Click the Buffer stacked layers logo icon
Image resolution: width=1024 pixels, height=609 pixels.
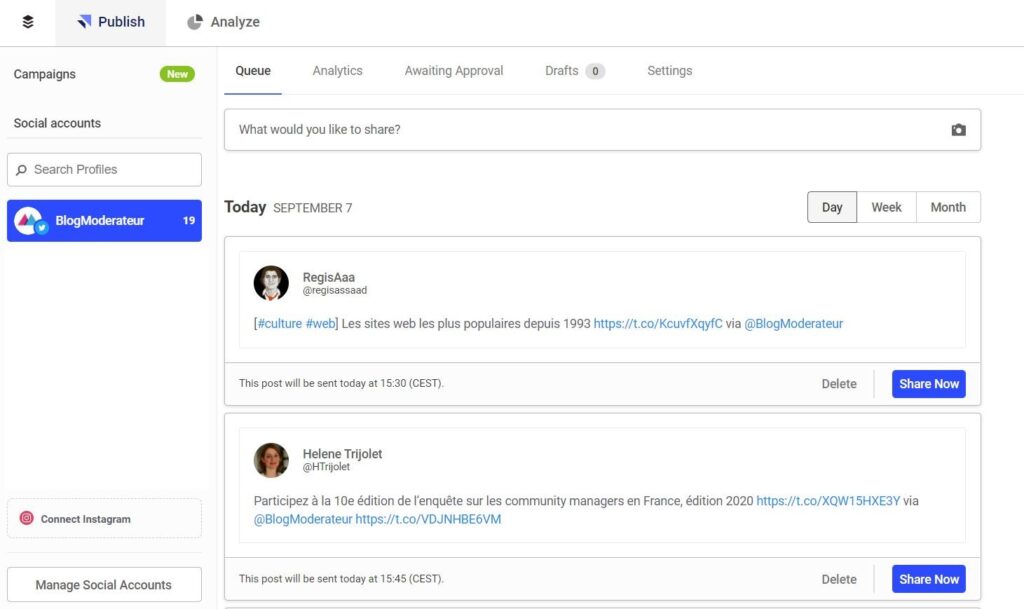point(28,22)
